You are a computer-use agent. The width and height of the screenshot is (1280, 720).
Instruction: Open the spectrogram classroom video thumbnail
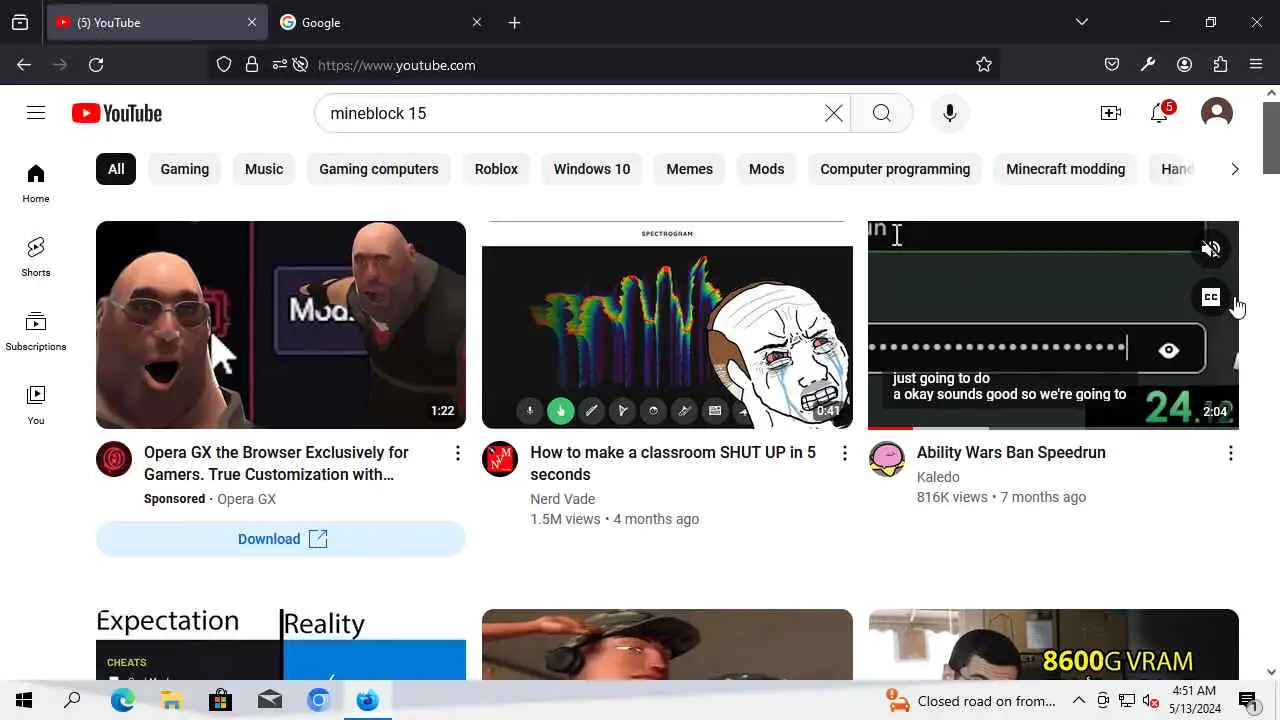click(667, 325)
